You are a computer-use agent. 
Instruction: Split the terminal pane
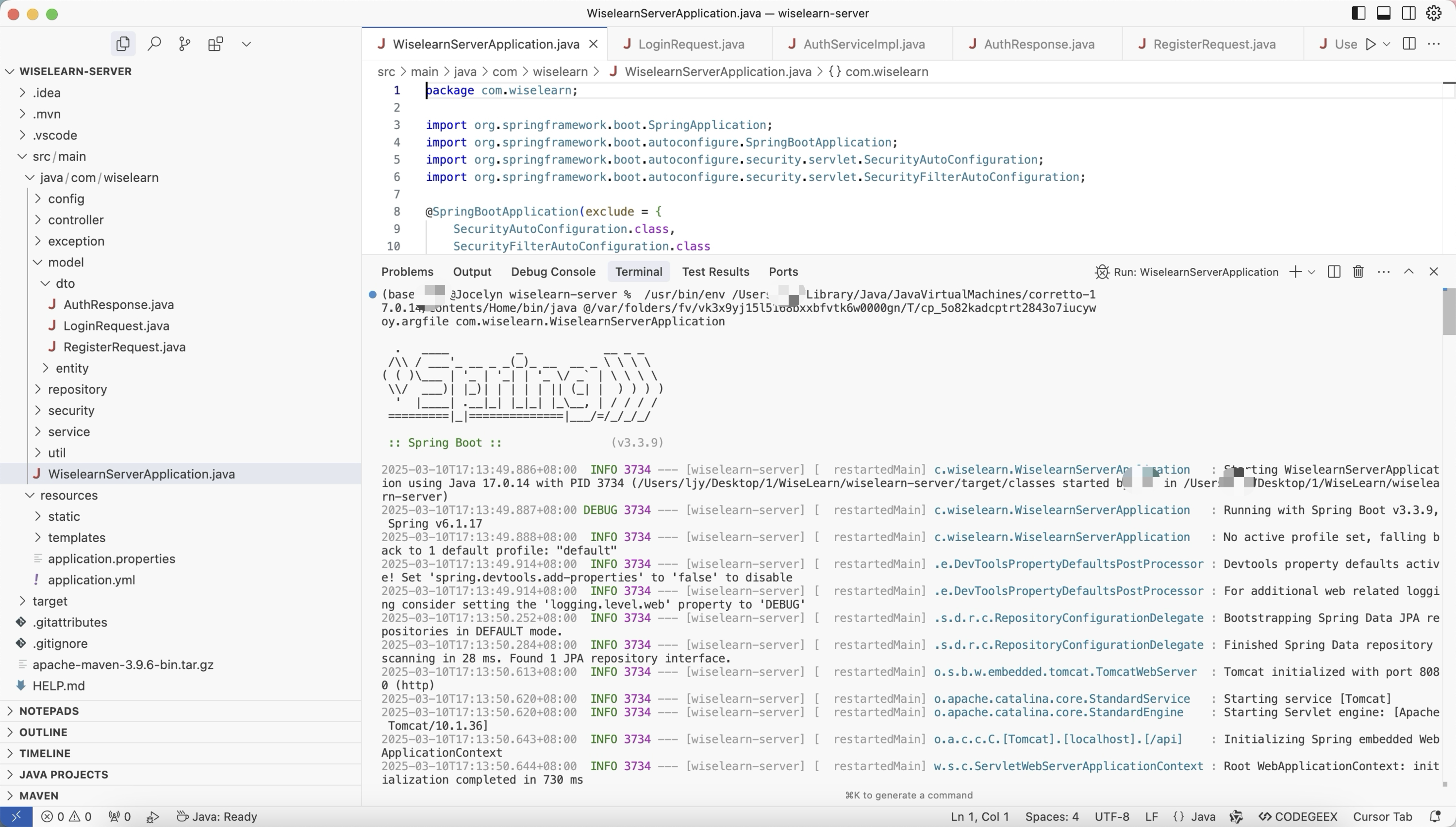1334,272
